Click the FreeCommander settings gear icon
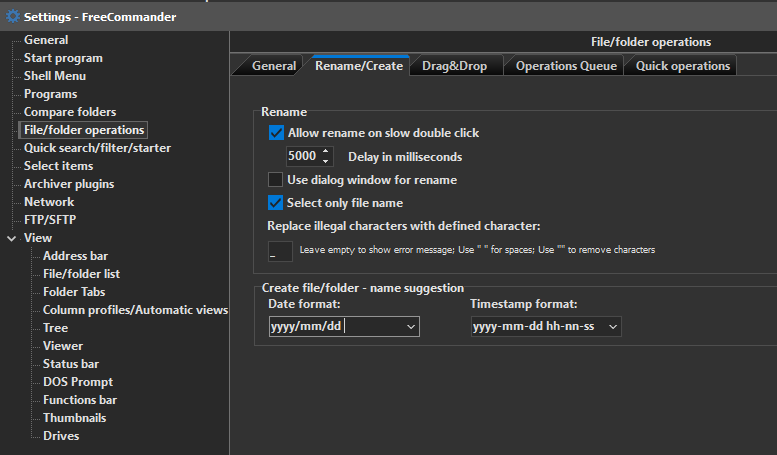This screenshot has height=455, width=777. [x=13, y=16]
